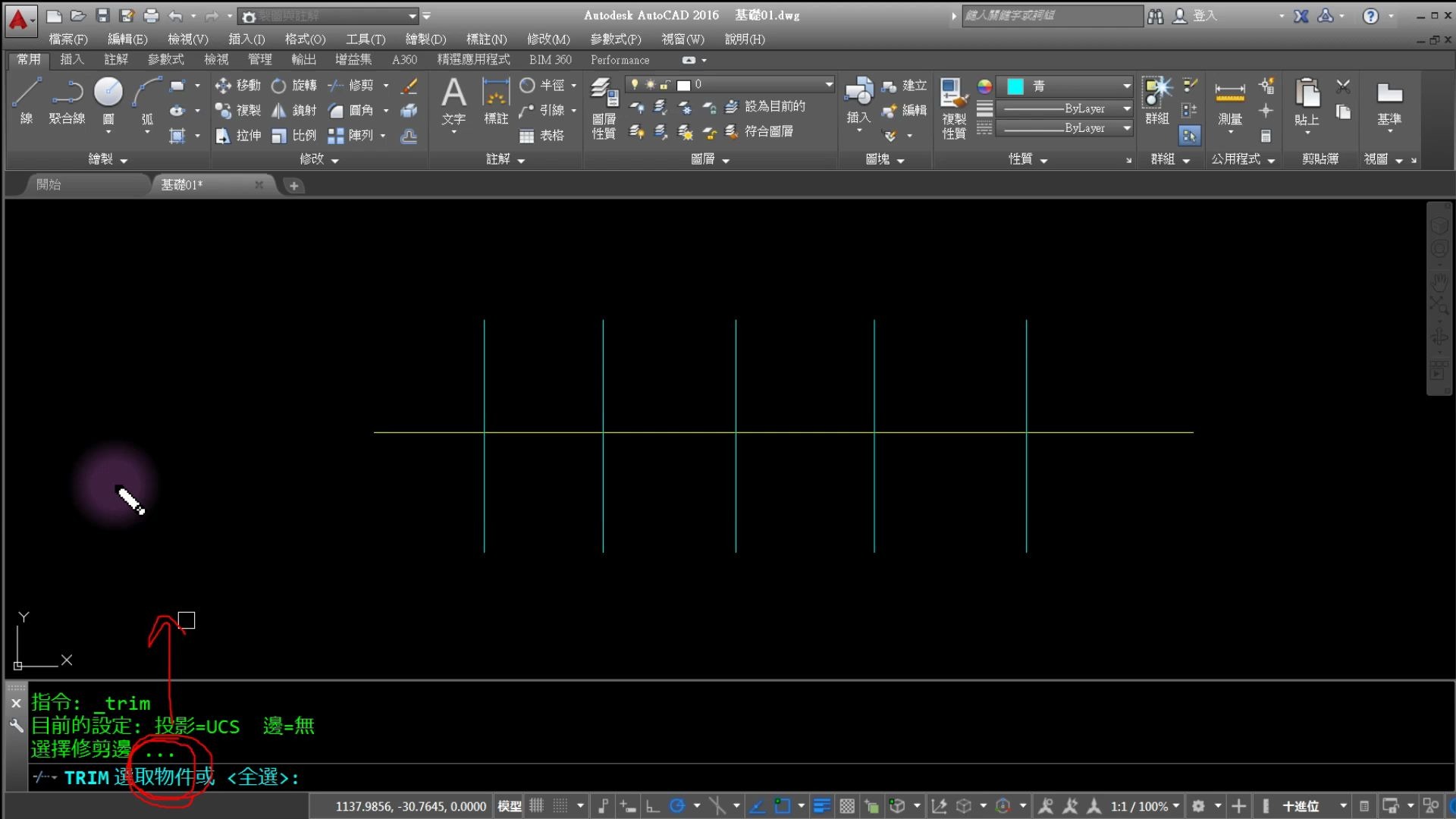Screen dimensions: 1456x819
Task: Open annotation scale 1:1 dropdown
Action: 1144,806
